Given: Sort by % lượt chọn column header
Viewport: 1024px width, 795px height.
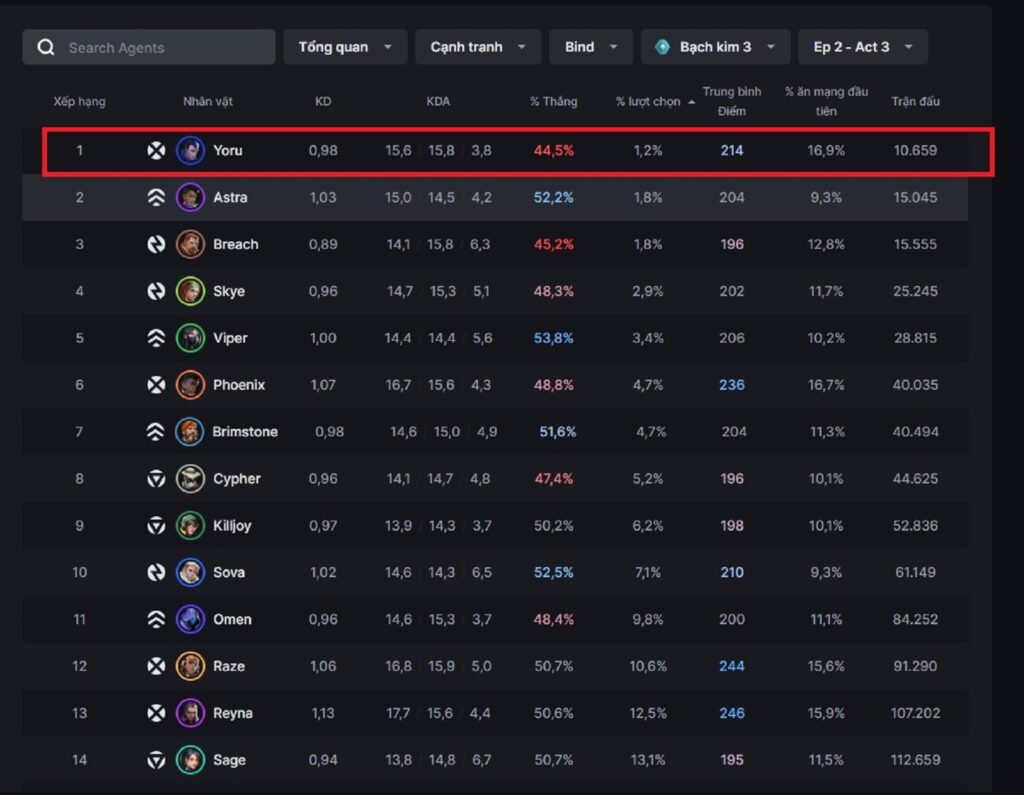Looking at the screenshot, I should coord(648,101).
